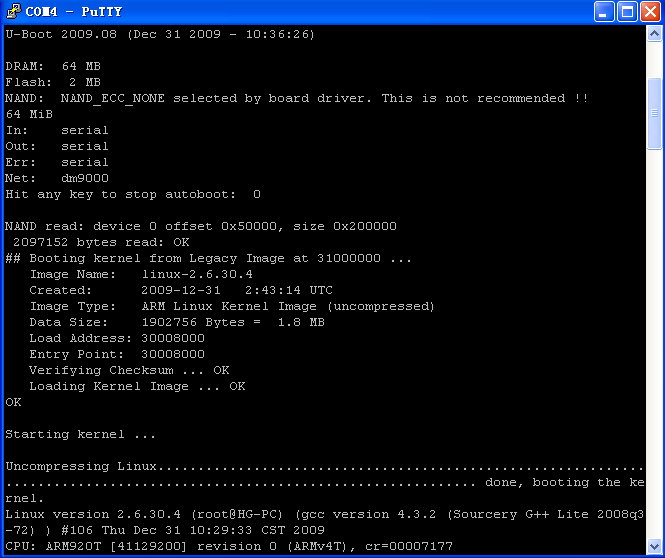Click the 'Net: dm9000' line

click(x=57, y=179)
